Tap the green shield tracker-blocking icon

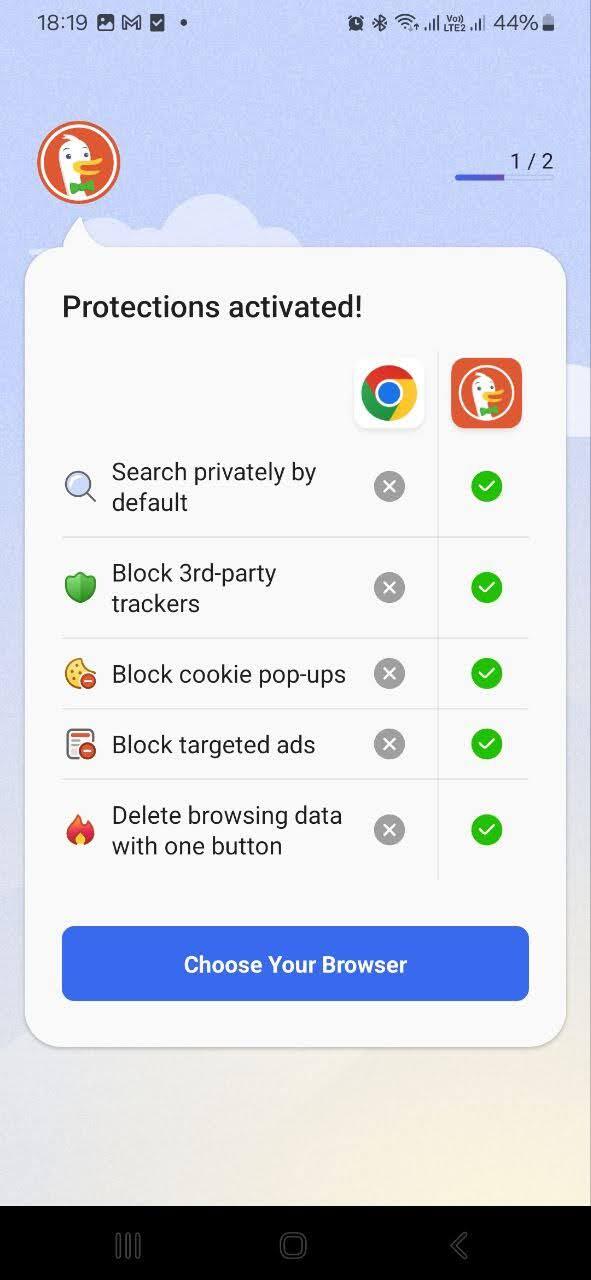point(80,587)
